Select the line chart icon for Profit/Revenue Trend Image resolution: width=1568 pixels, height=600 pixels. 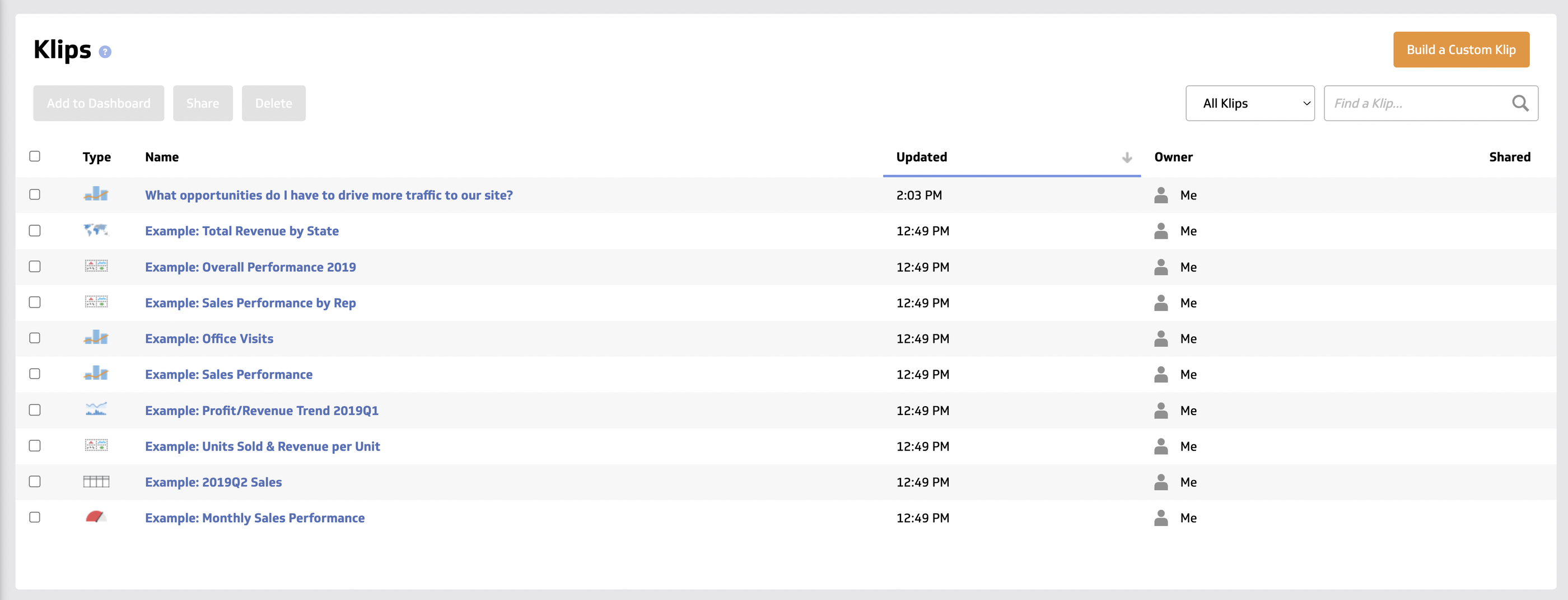coord(97,410)
